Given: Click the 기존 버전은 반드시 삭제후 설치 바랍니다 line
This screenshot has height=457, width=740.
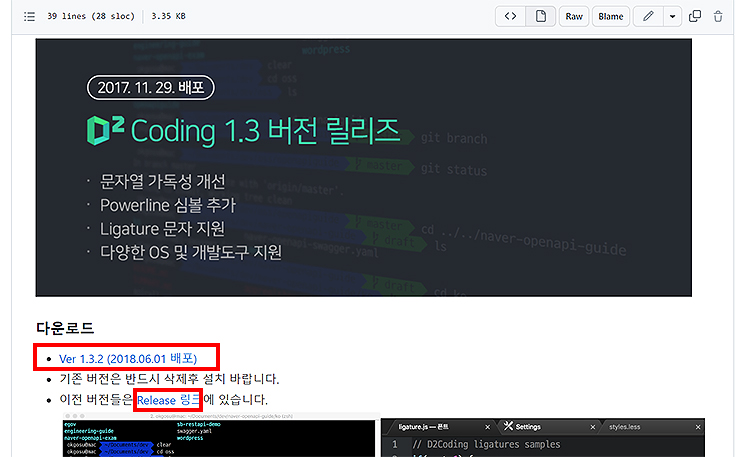Looking at the screenshot, I should click(x=169, y=379).
